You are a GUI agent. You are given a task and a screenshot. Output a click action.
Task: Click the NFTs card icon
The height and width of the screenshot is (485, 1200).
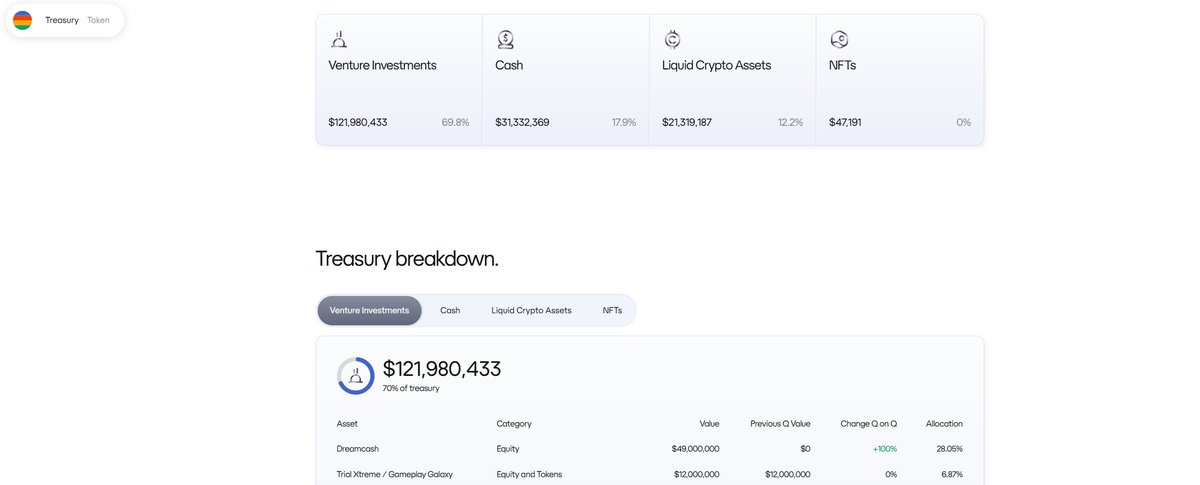click(x=839, y=39)
